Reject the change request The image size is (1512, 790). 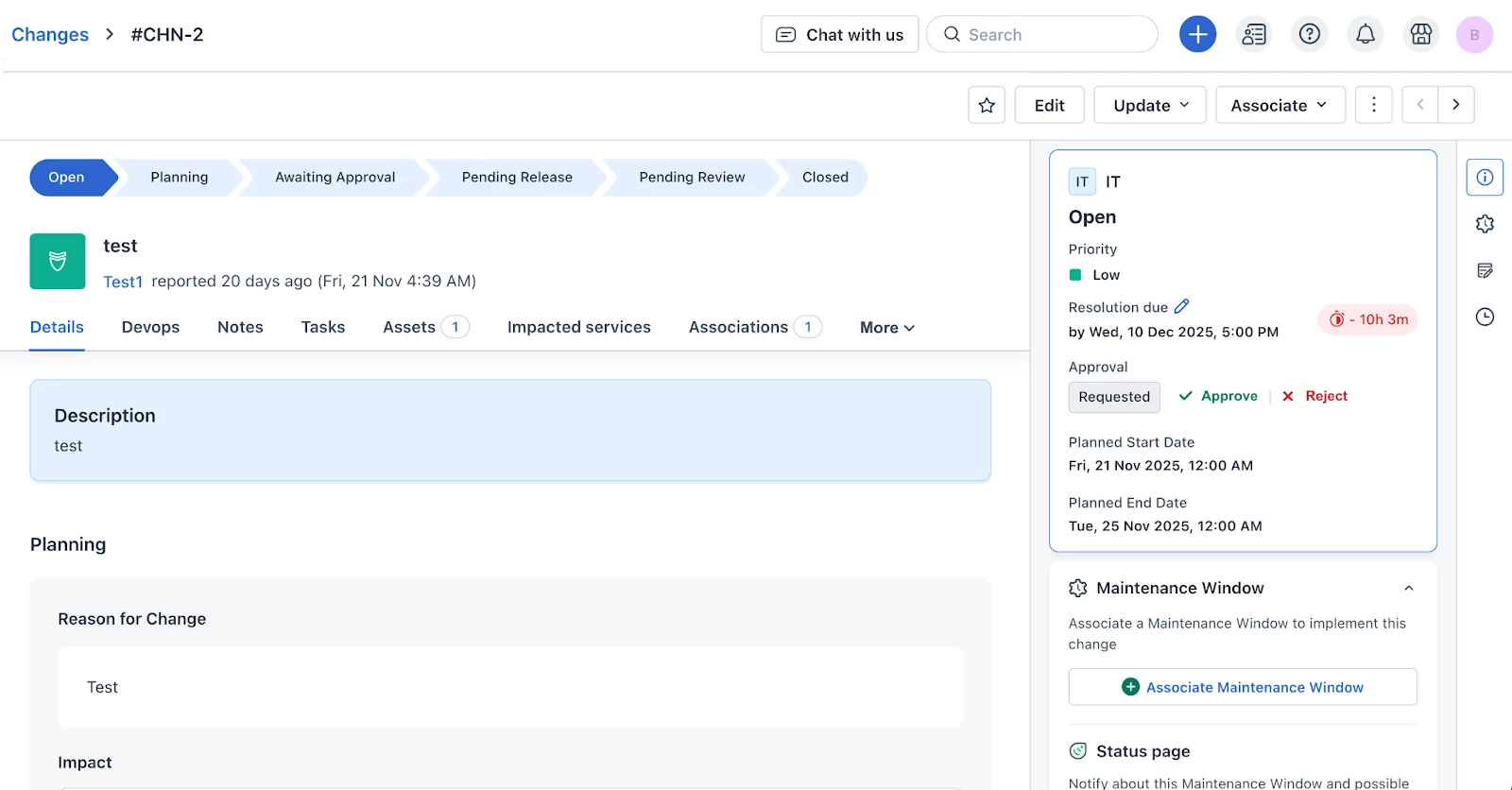(1314, 396)
